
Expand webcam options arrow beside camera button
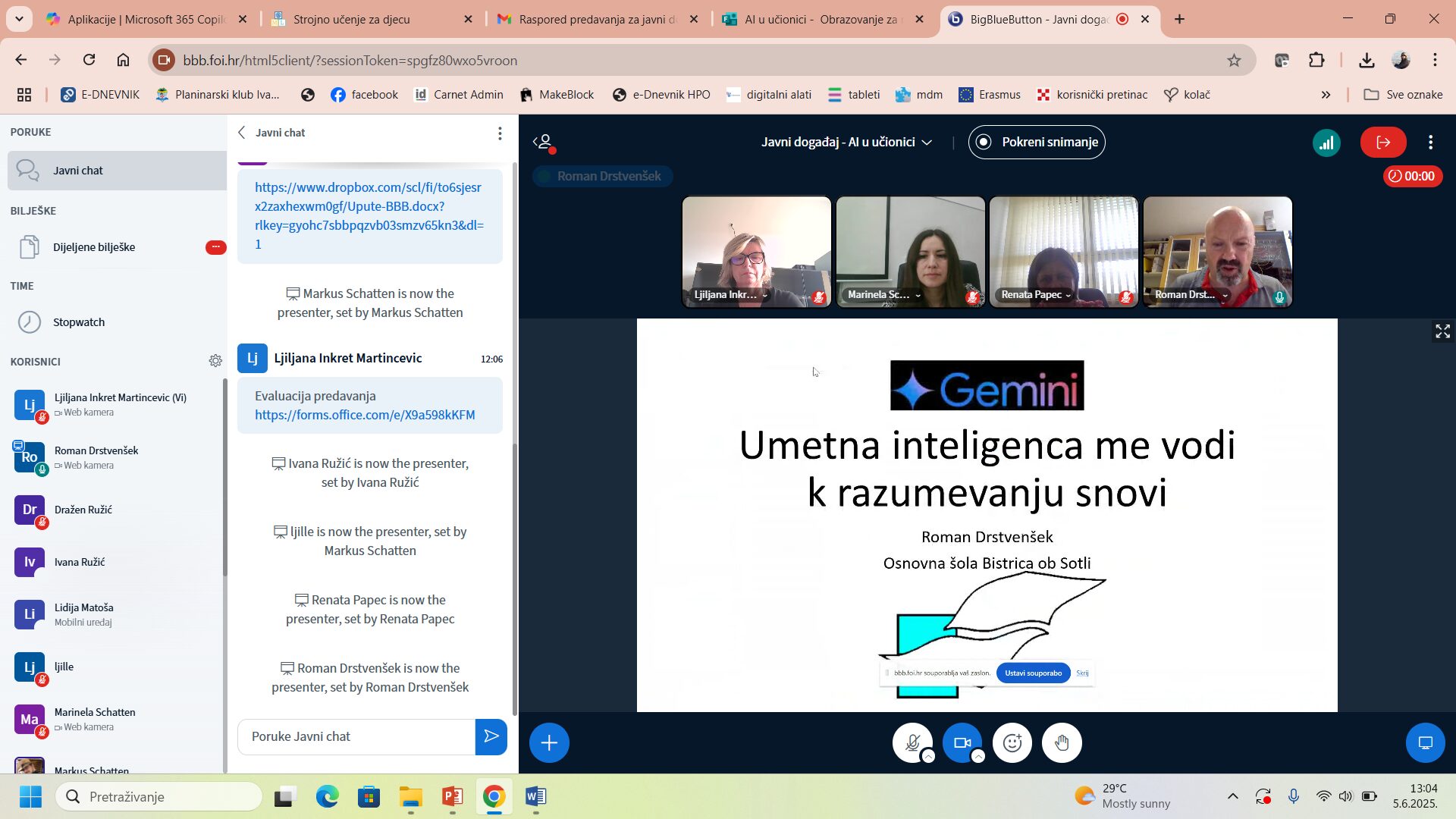pyautogui.click(x=978, y=756)
